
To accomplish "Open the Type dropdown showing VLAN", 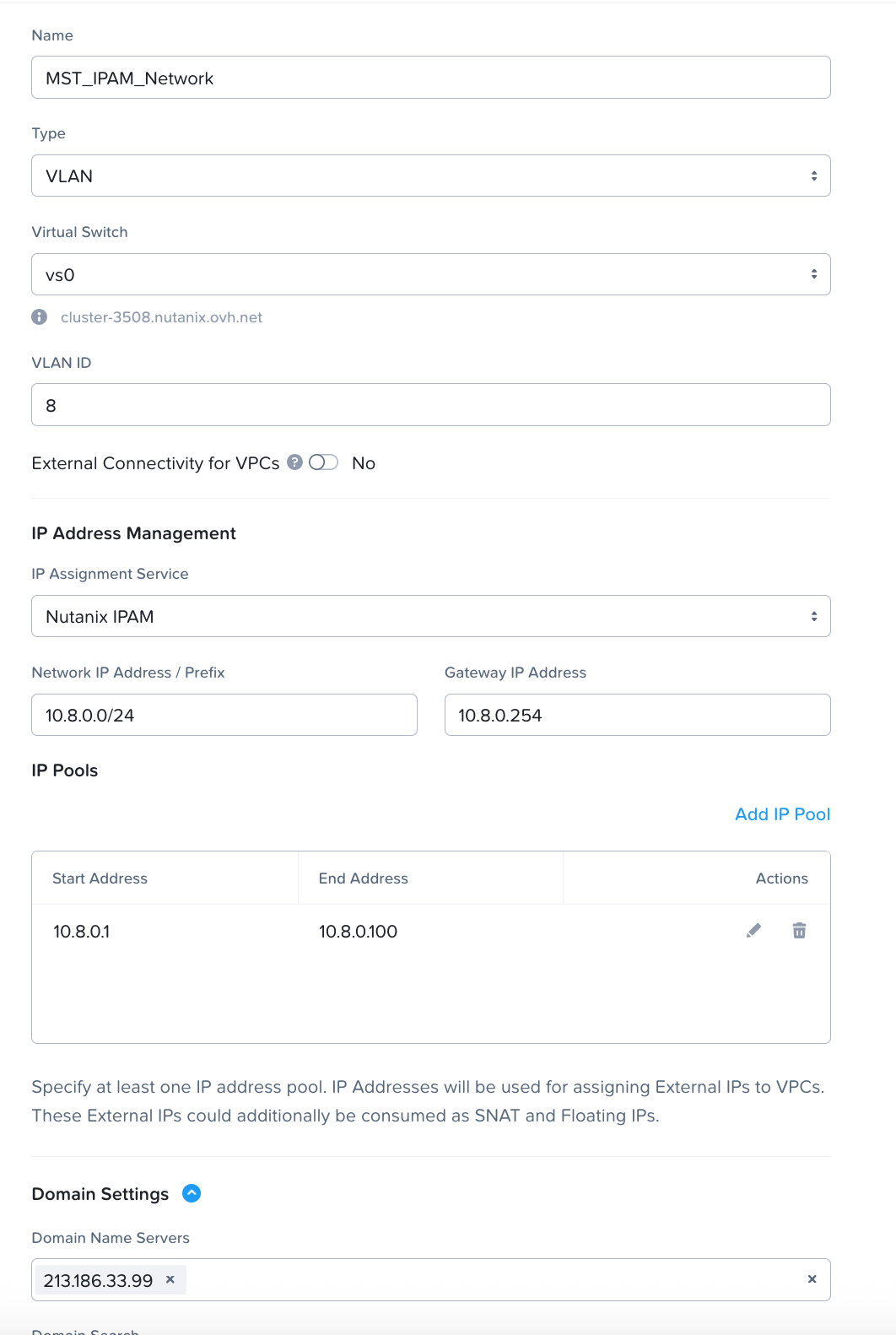I will (430, 176).
